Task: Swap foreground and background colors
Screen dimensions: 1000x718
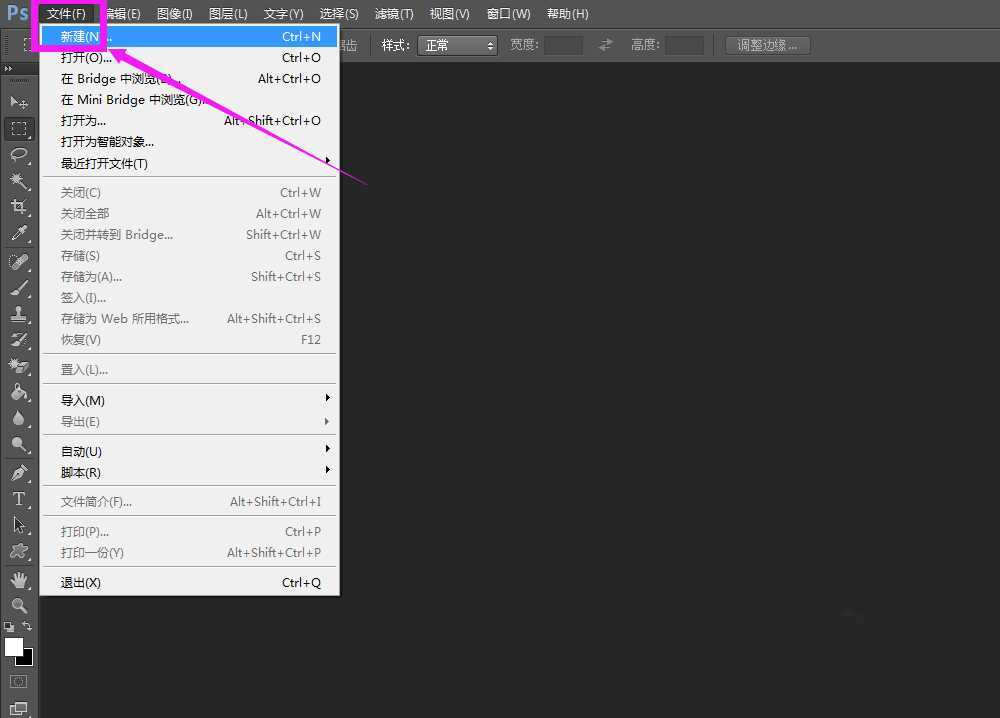Action: (27, 626)
